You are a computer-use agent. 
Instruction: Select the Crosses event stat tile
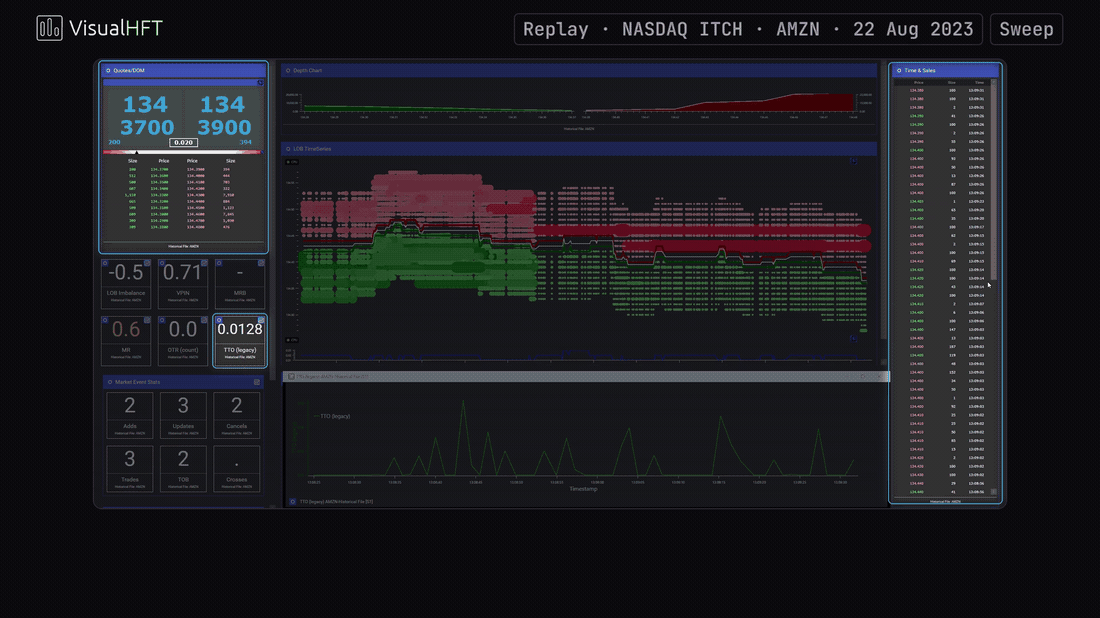(236, 469)
